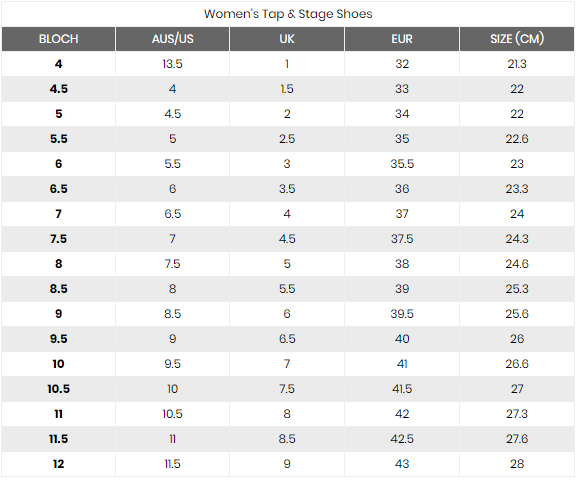Click AUS/US value 11.5
580x482 pixels.
pos(172,464)
